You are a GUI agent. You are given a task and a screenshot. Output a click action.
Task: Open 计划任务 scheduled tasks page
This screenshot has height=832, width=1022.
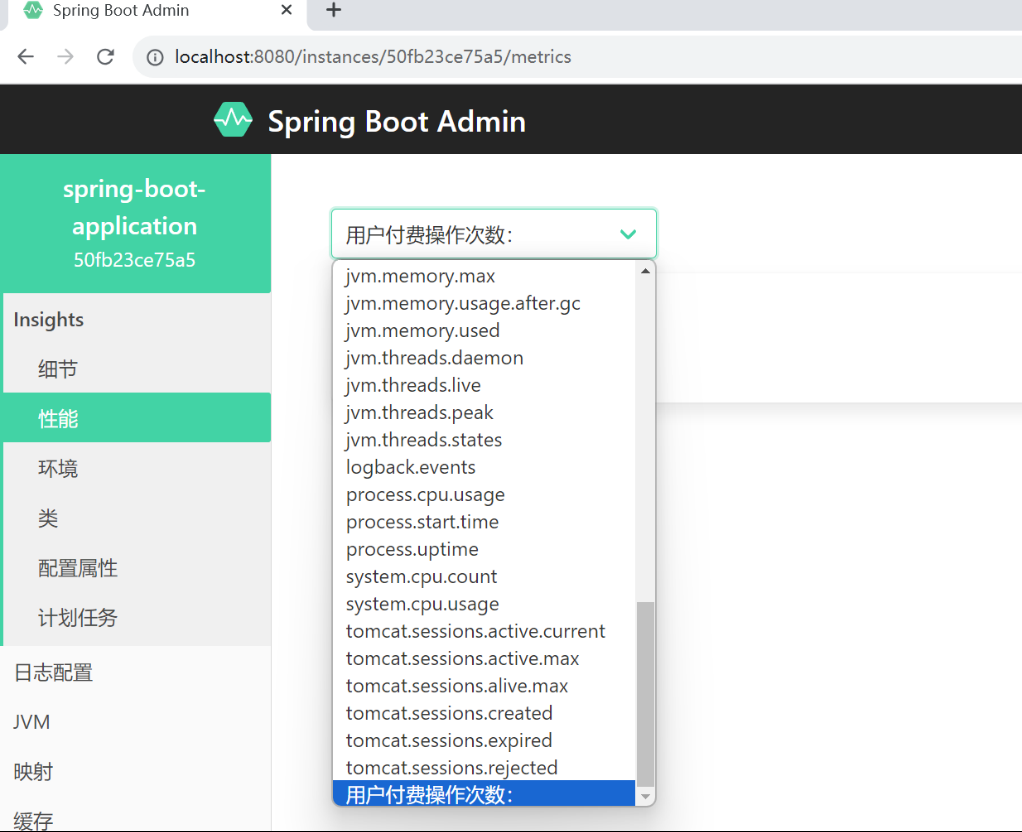click(x=78, y=617)
